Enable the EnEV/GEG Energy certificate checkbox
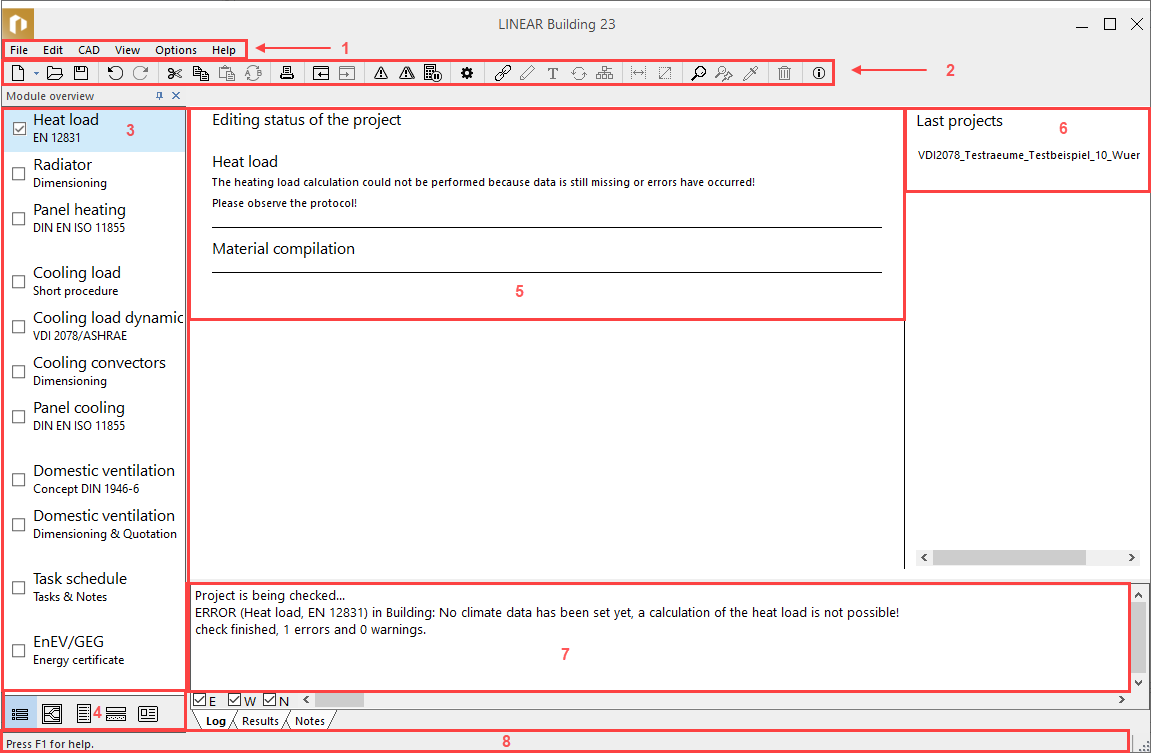Viewport: 1151px width, 754px height. point(19,650)
